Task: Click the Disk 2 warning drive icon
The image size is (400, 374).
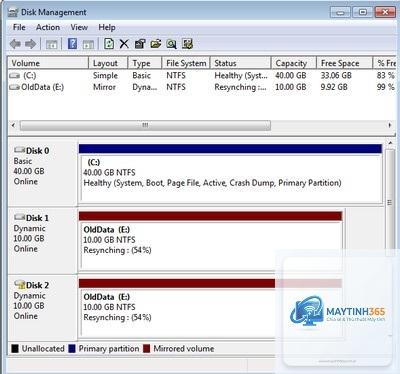Action: click(x=20, y=284)
